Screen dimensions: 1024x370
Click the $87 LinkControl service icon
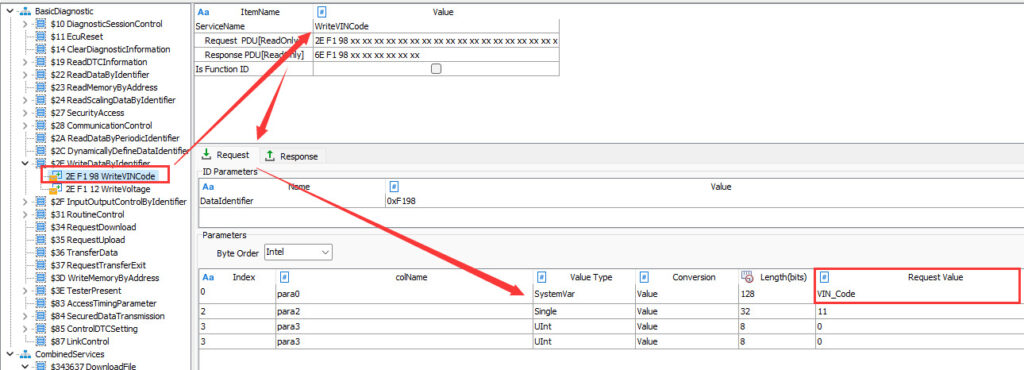[40, 341]
